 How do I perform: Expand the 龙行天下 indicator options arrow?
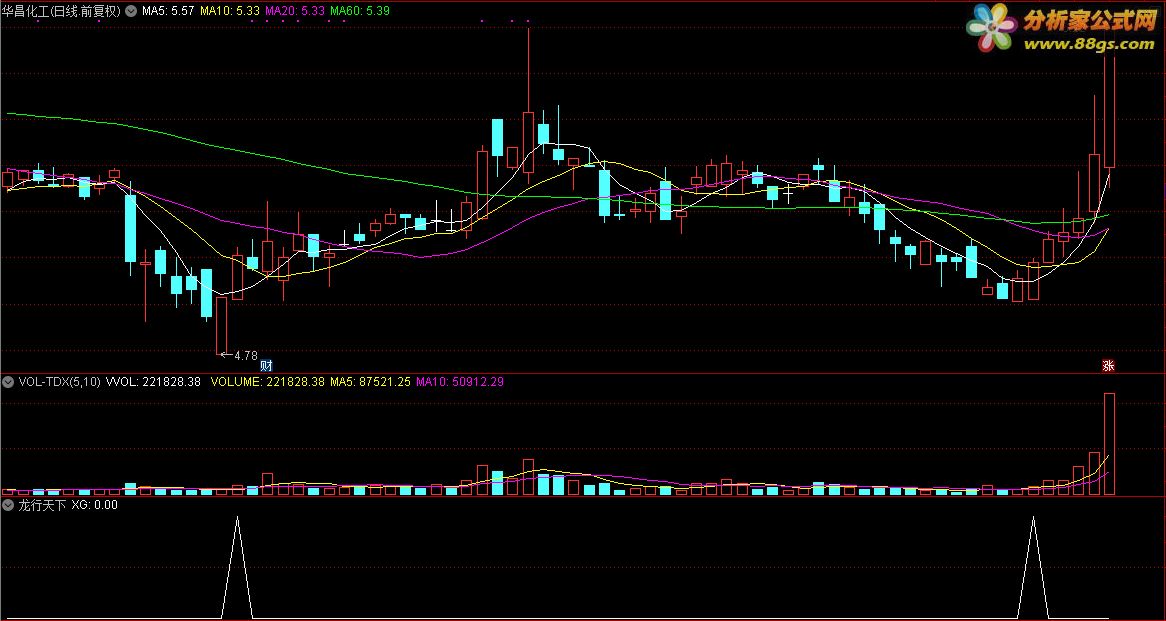[8, 504]
